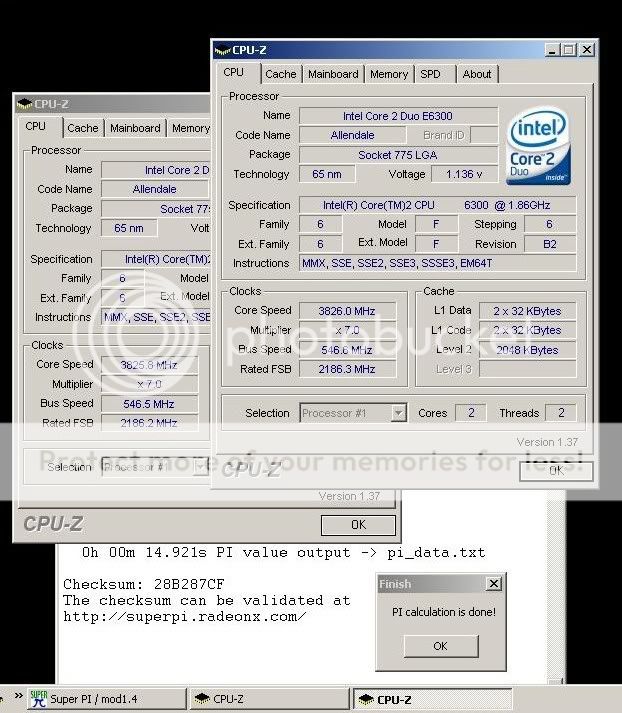Click the Super PI taskbar icon

[x=39, y=698]
